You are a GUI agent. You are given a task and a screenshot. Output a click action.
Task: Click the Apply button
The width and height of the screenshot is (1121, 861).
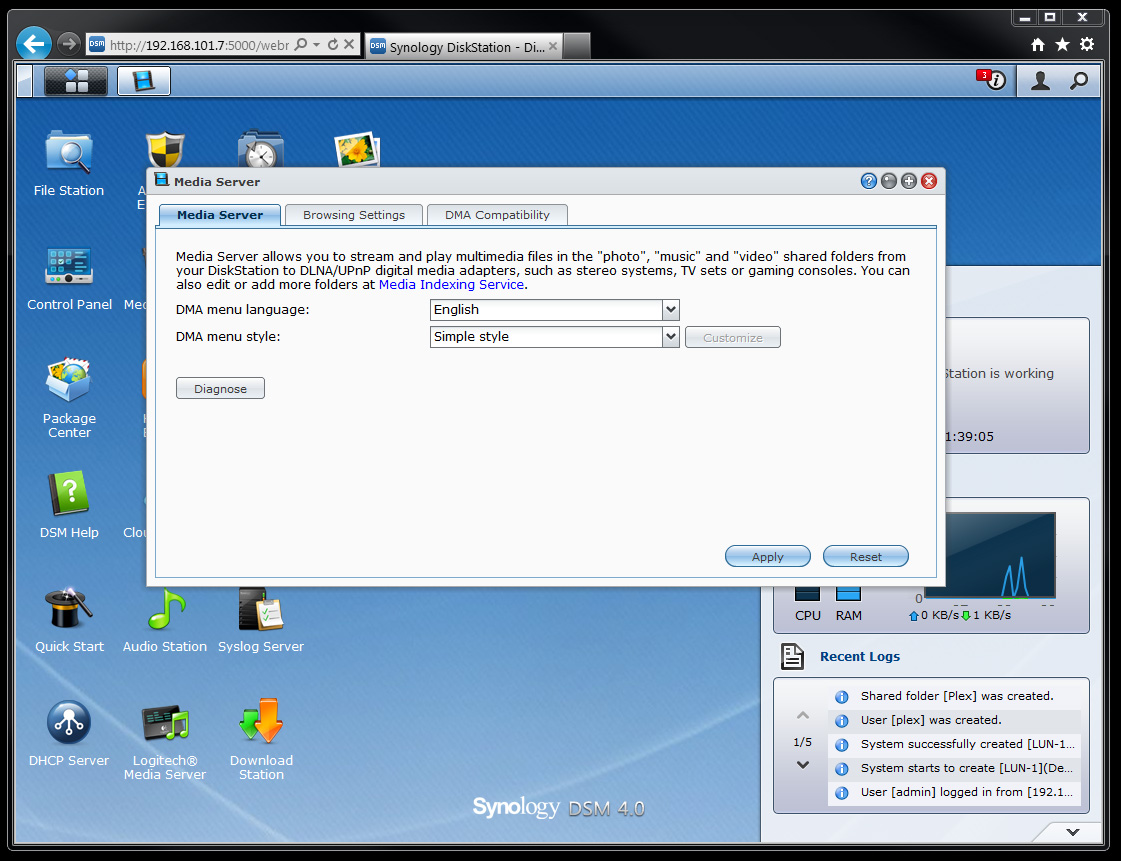point(768,556)
